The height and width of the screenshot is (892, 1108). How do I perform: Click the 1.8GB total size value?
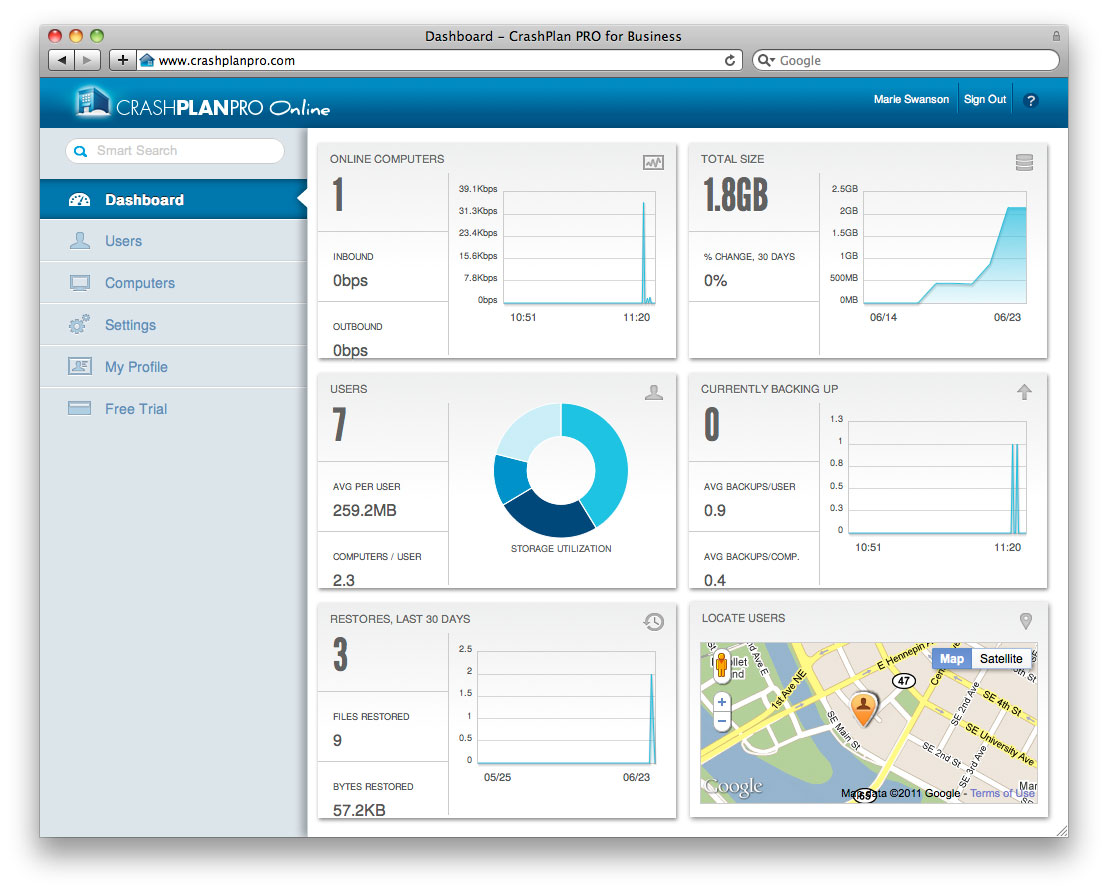736,195
